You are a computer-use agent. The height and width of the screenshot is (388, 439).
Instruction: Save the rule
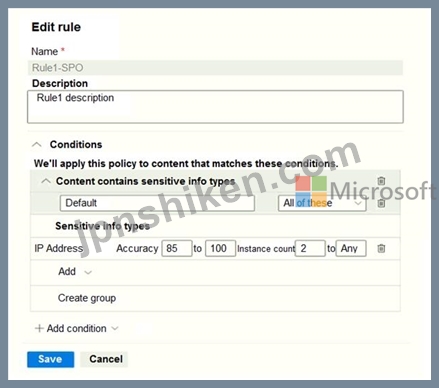pyautogui.click(x=51, y=359)
